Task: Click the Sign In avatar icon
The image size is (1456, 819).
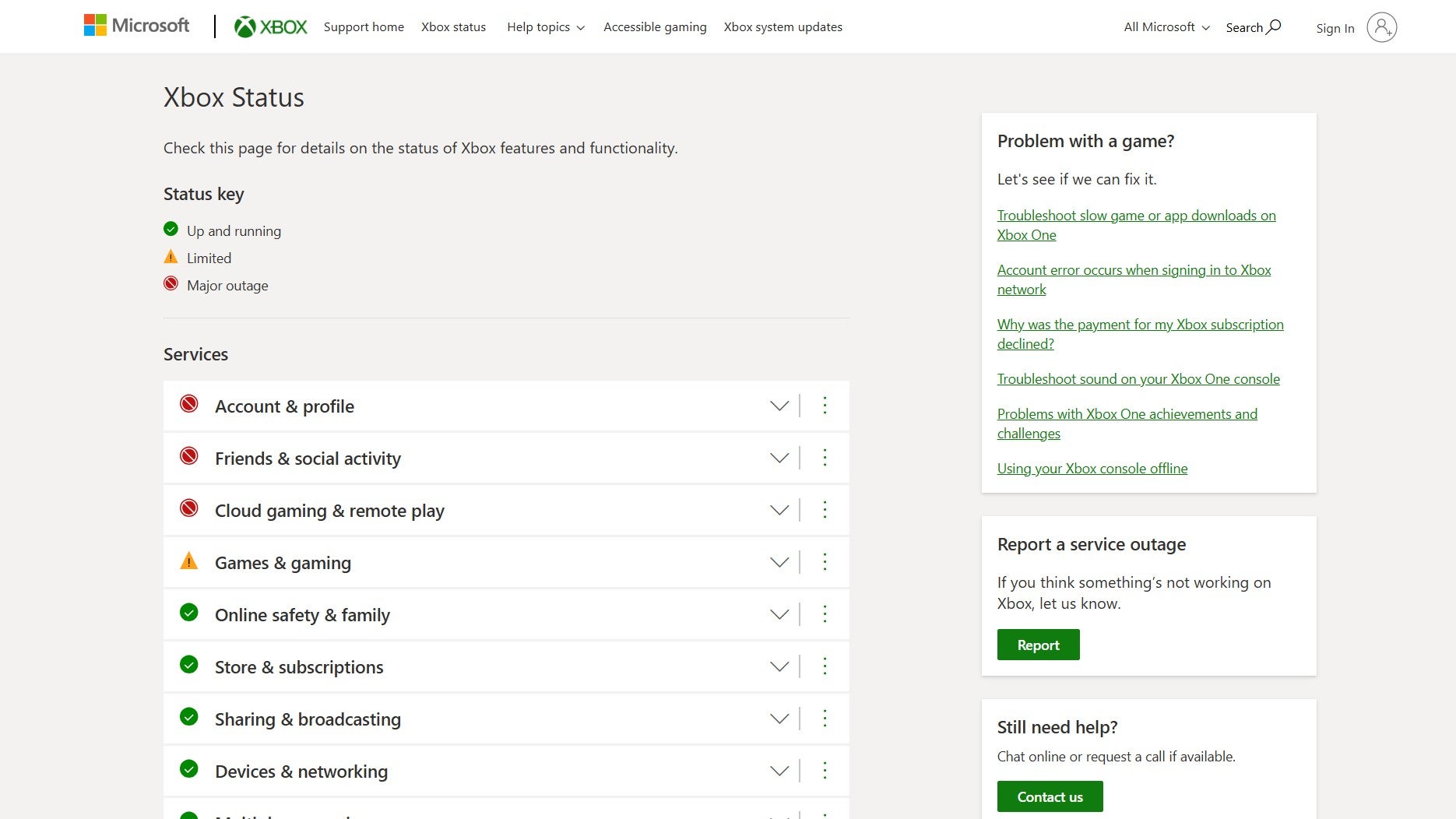Action: pos(1381,27)
